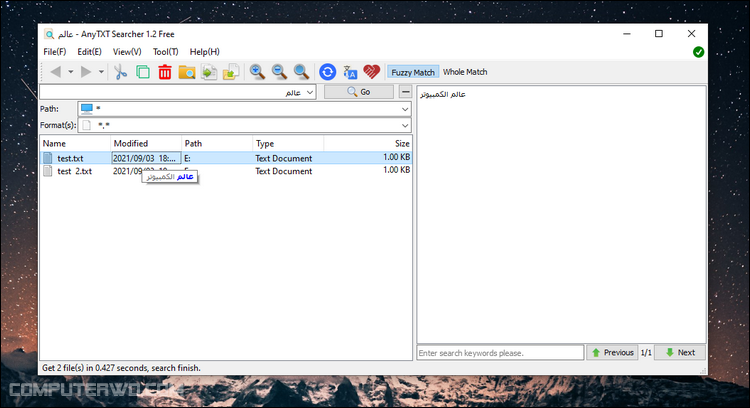750x408 pixels.
Task: Click the red Delete trash icon
Action: [165, 72]
